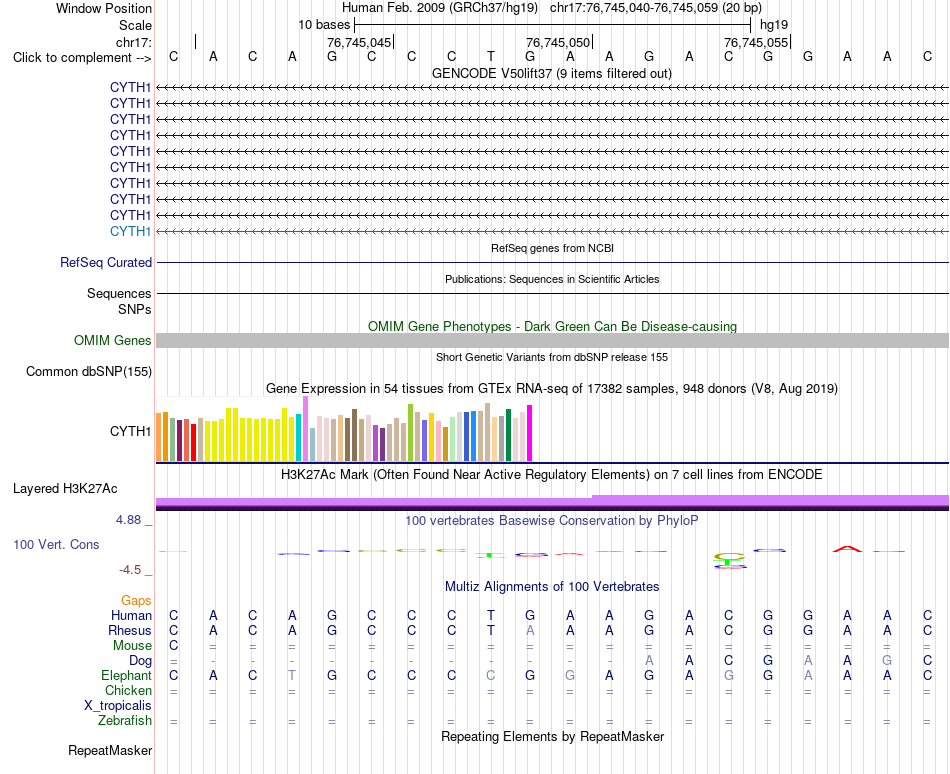The height and width of the screenshot is (774, 950).
Task: Click the Layered H3K27Ac track label
Action: pyautogui.click(x=65, y=489)
